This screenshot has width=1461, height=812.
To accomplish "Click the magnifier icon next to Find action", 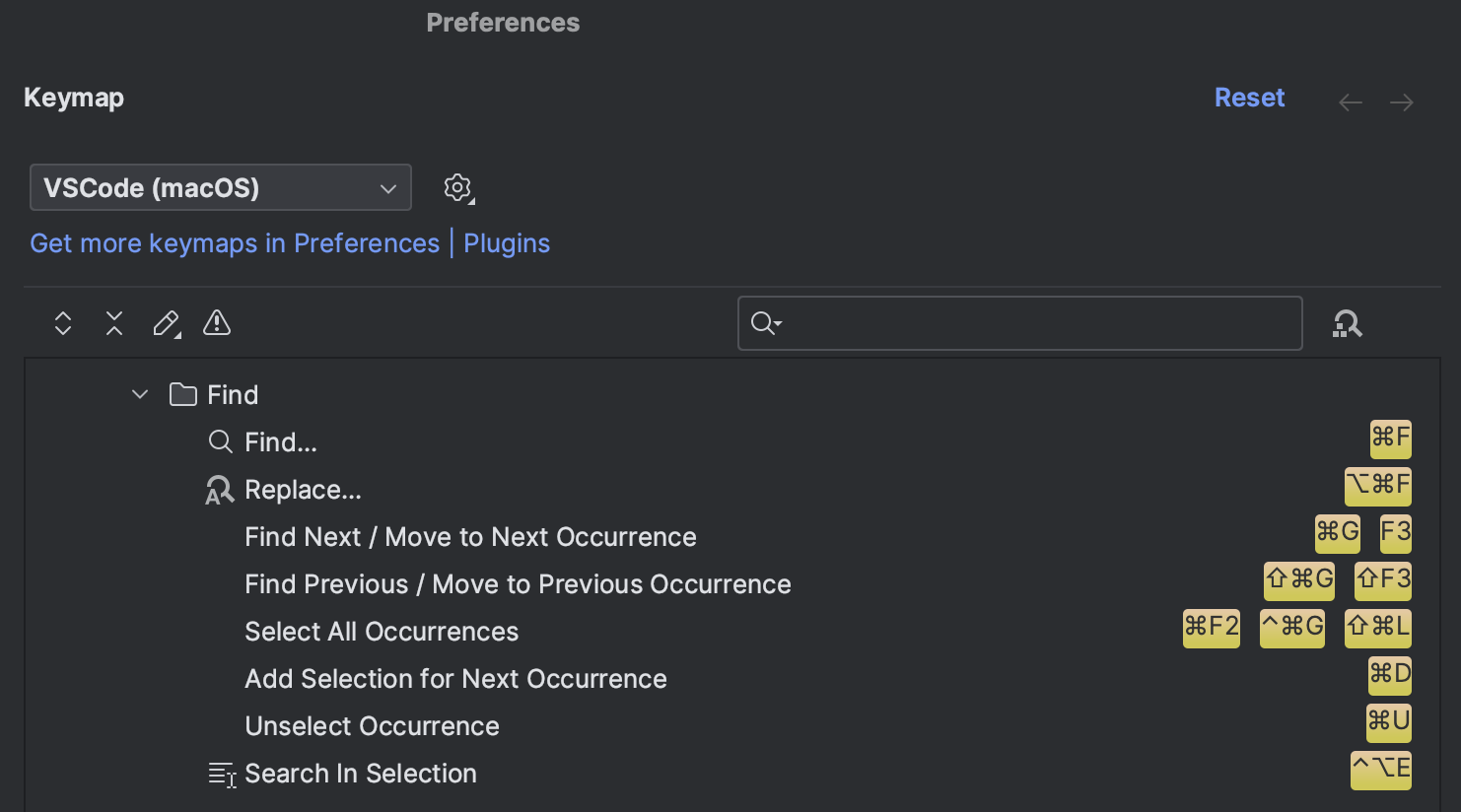I will [x=219, y=441].
